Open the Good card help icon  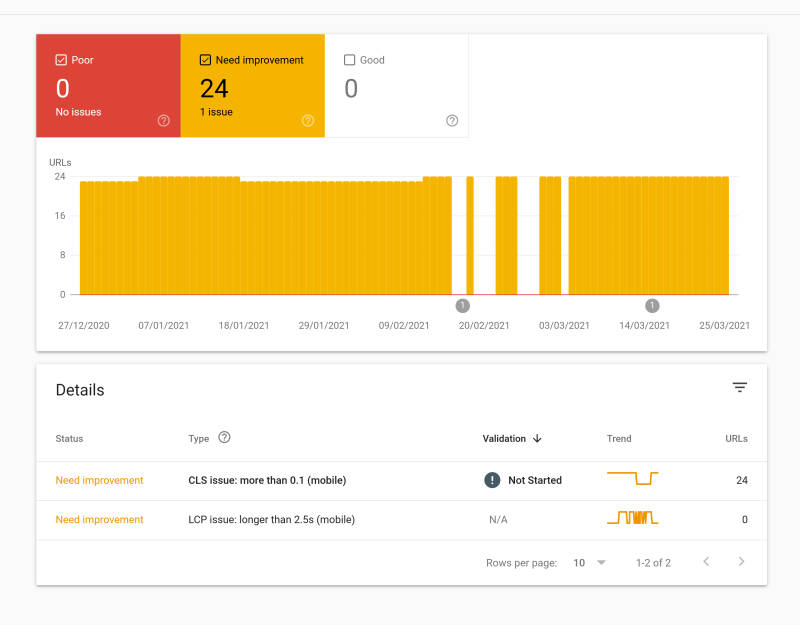click(451, 120)
